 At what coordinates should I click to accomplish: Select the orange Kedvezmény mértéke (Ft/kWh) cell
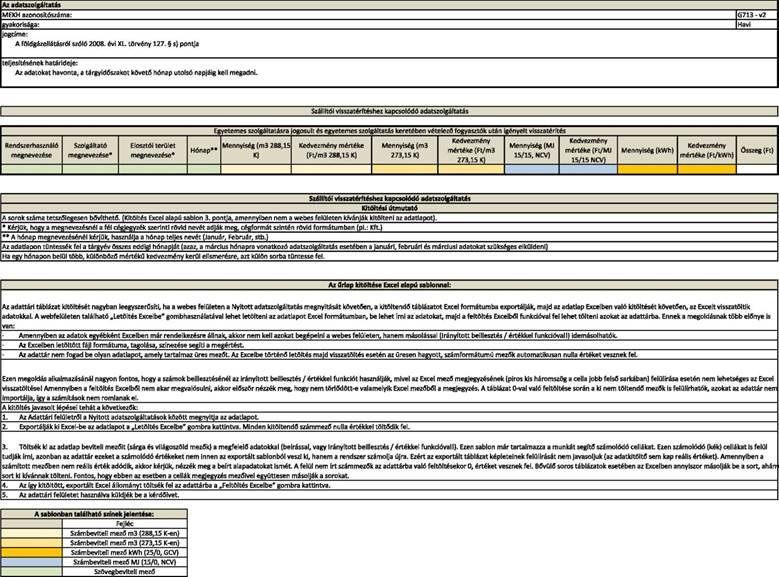click(706, 169)
